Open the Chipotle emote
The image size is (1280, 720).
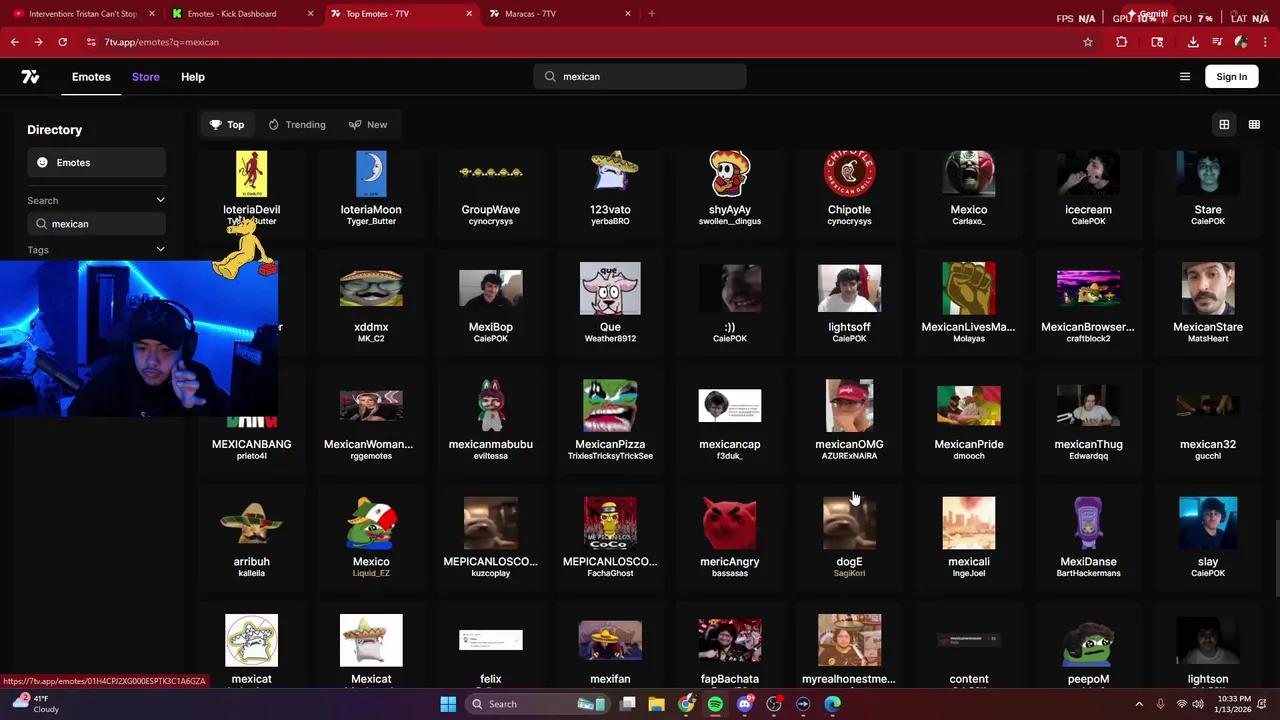tap(849, 187)
